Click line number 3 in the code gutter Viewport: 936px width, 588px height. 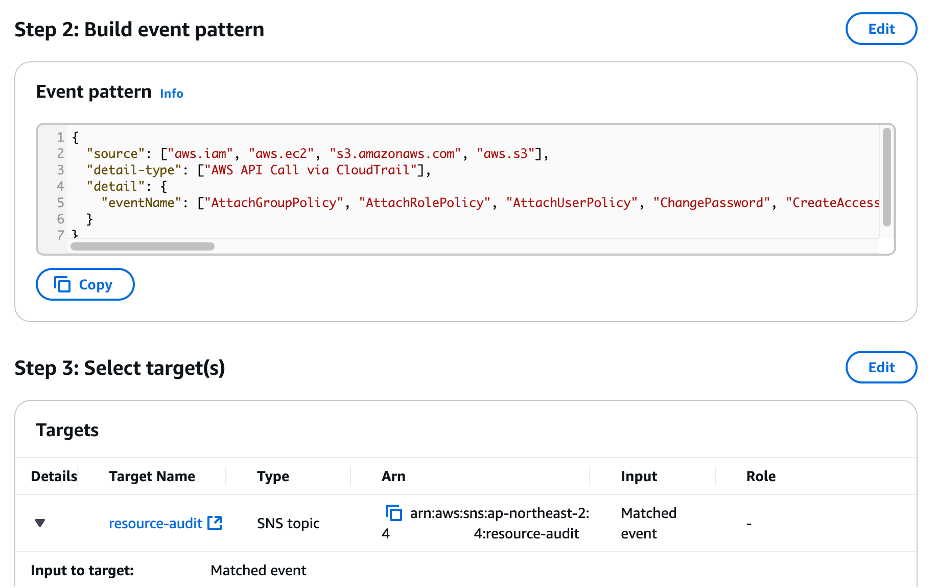click(x=61, y=170)
